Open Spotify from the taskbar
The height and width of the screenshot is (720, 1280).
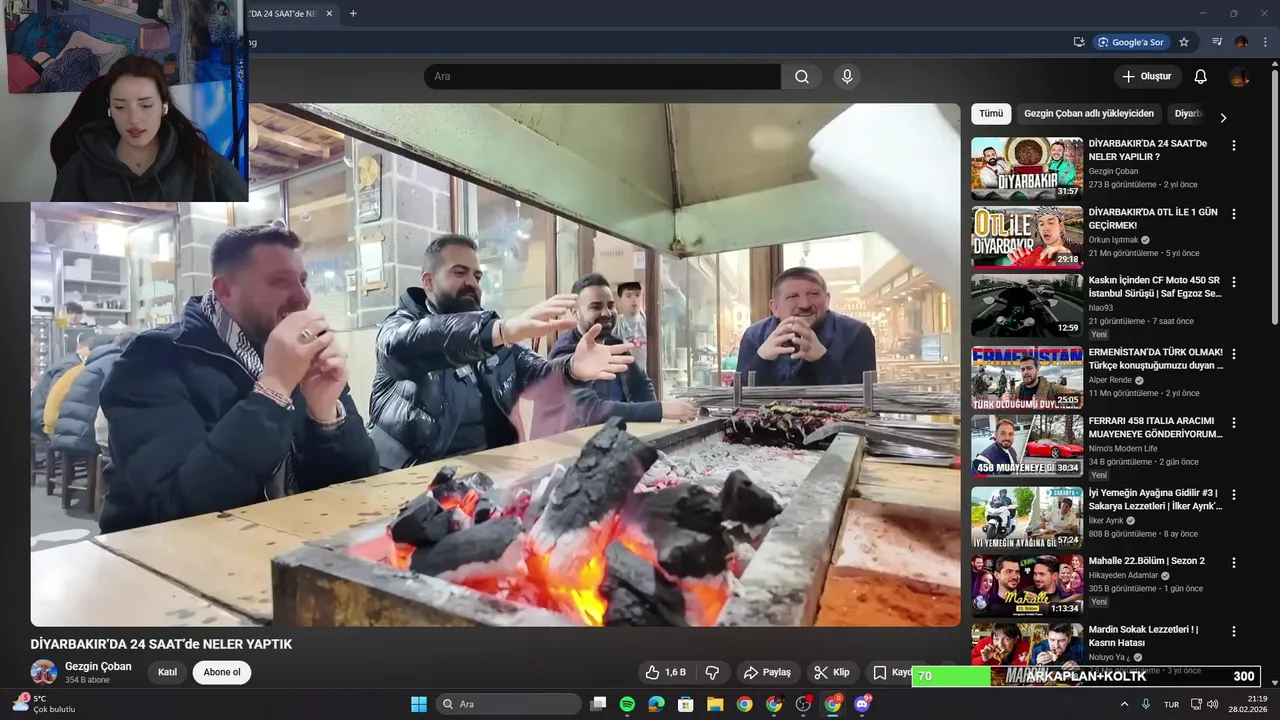click(x=627, y=704)
